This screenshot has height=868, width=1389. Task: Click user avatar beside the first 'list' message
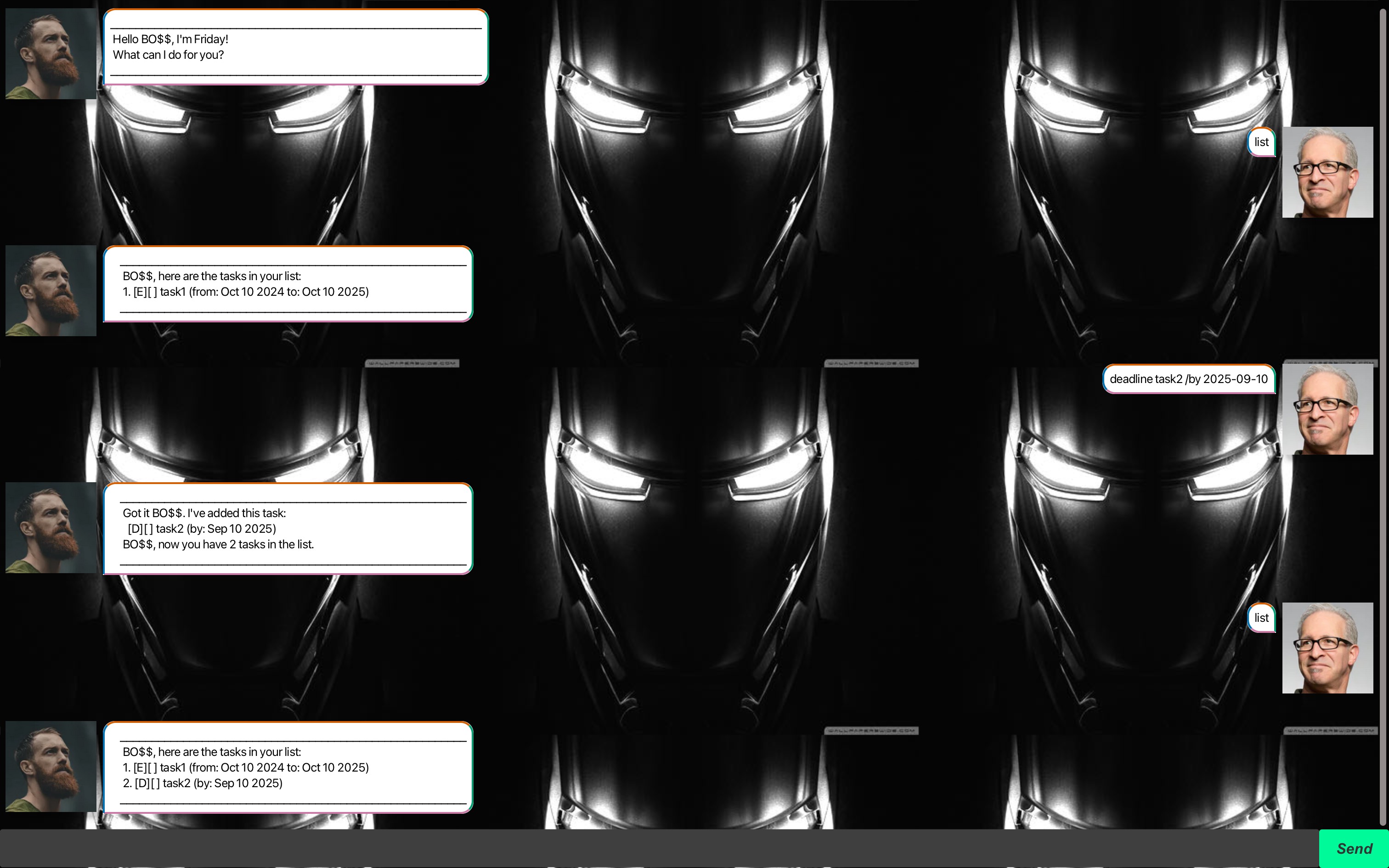pyautogui.click(x=1327, y=172)
